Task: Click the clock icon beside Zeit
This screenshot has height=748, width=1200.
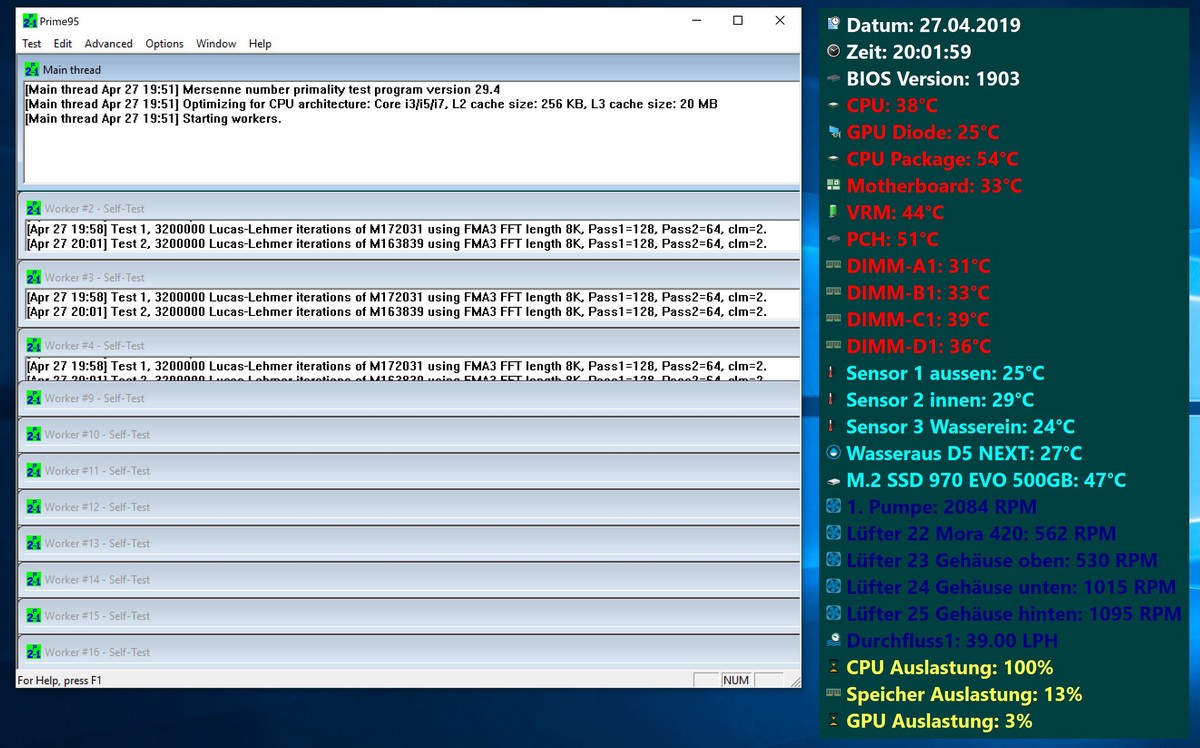Action: (x=834, y=52)
